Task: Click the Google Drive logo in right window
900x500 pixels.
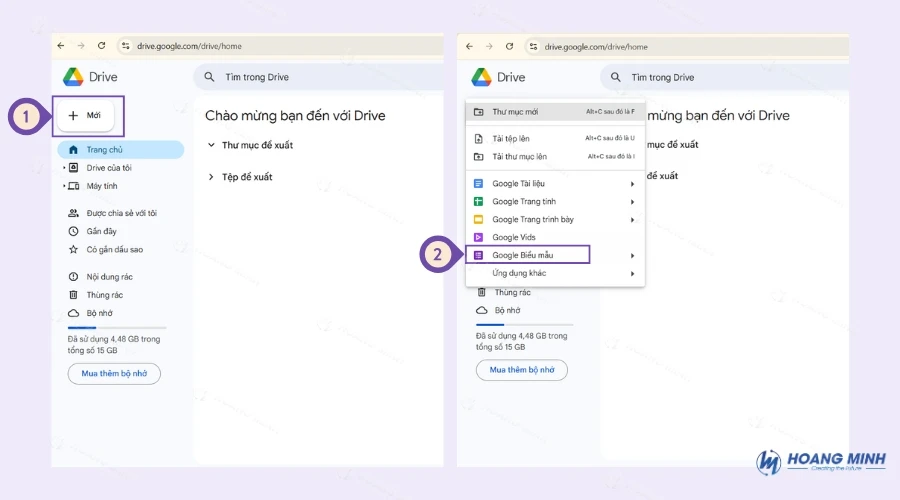Action: point(481,77)
